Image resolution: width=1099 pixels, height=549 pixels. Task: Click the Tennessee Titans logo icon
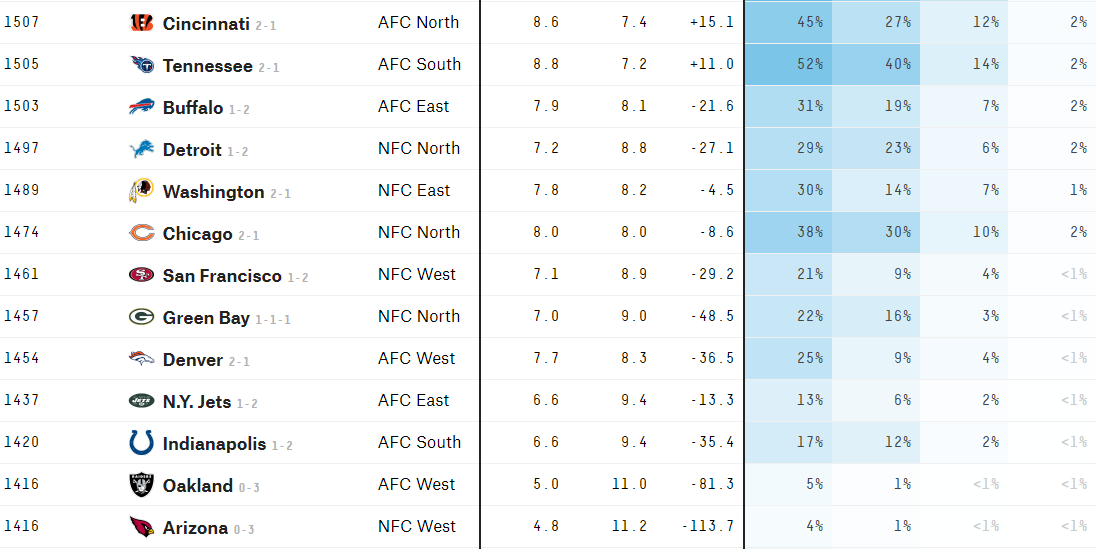[x=141, y=65]
